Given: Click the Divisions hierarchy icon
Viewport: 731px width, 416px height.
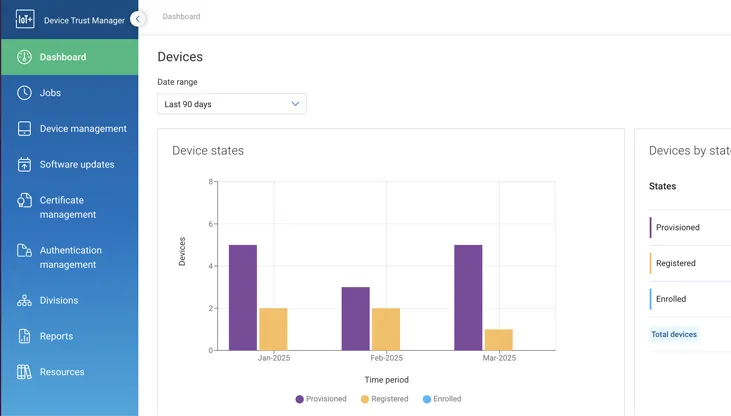Looking at the screenshot, I should (x=24, y=301).
